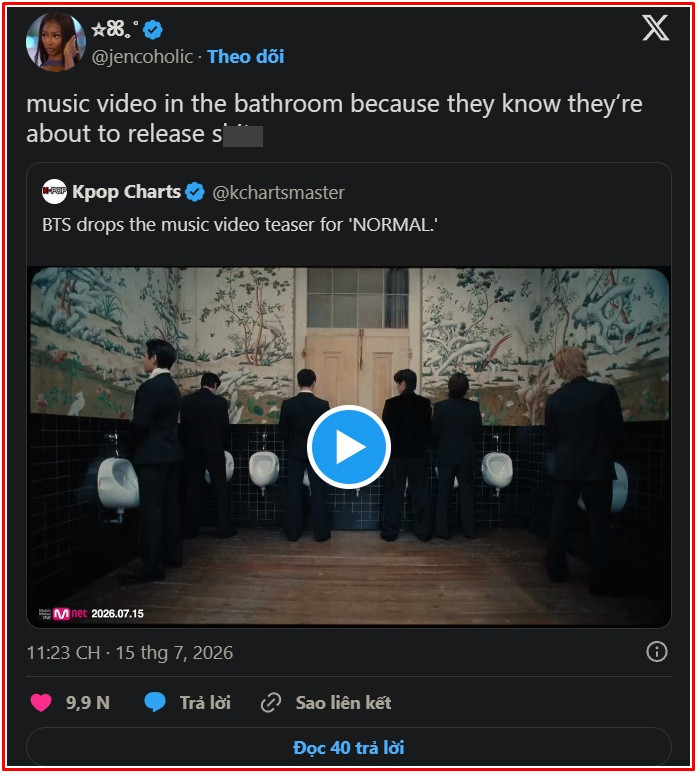Open Đọc 40 trả lời replies
Viewport: 697px width, 773px height.
click(x=348, y=747)
